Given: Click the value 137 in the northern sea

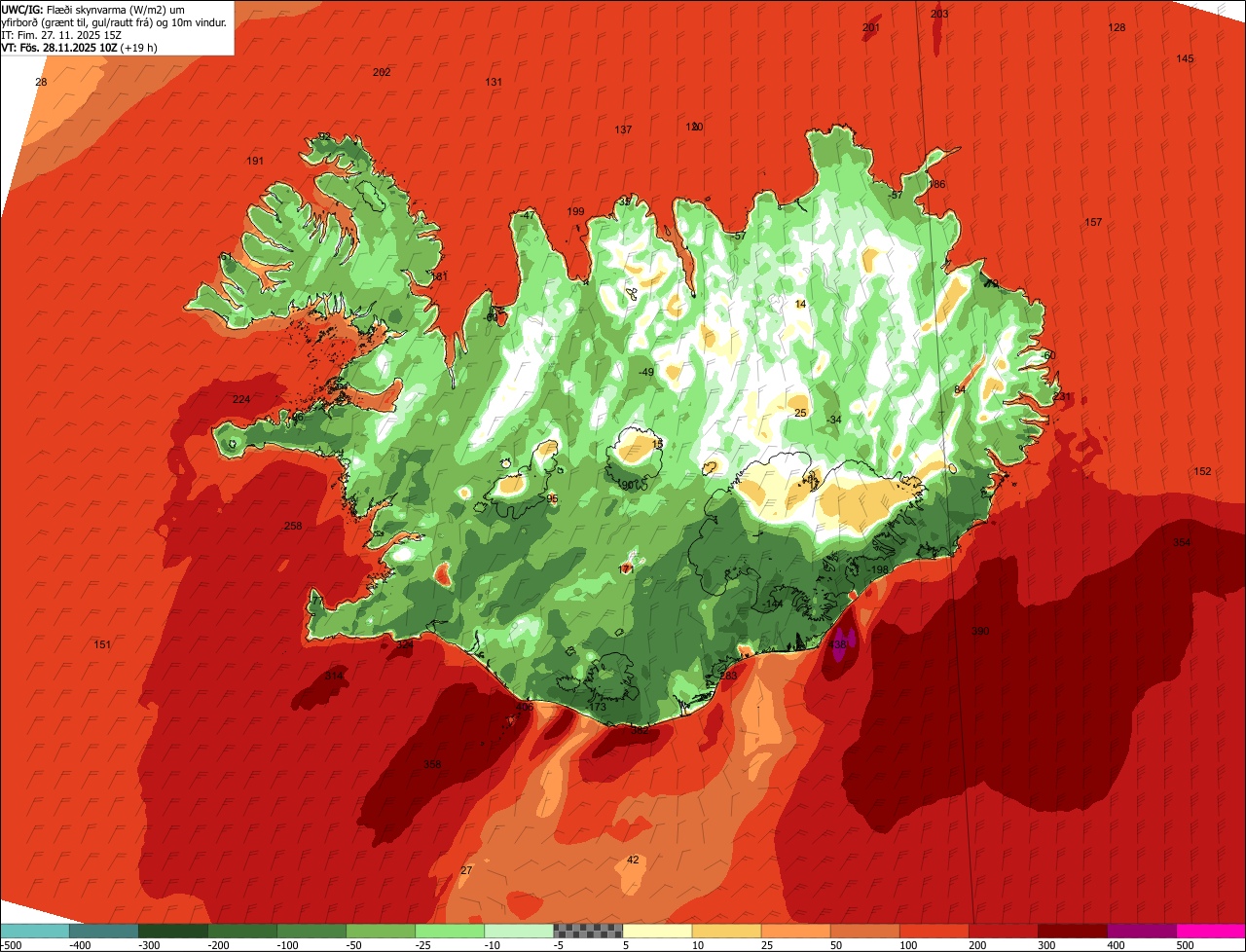Looking at the screenshot, I should [x=623, y=130].
